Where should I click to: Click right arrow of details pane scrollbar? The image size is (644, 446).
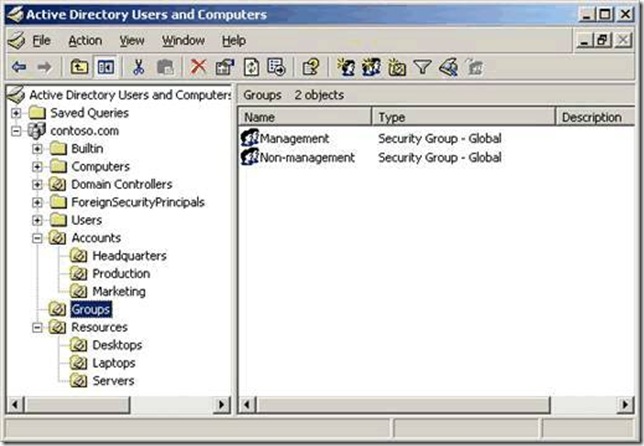[x=626, y=405]
